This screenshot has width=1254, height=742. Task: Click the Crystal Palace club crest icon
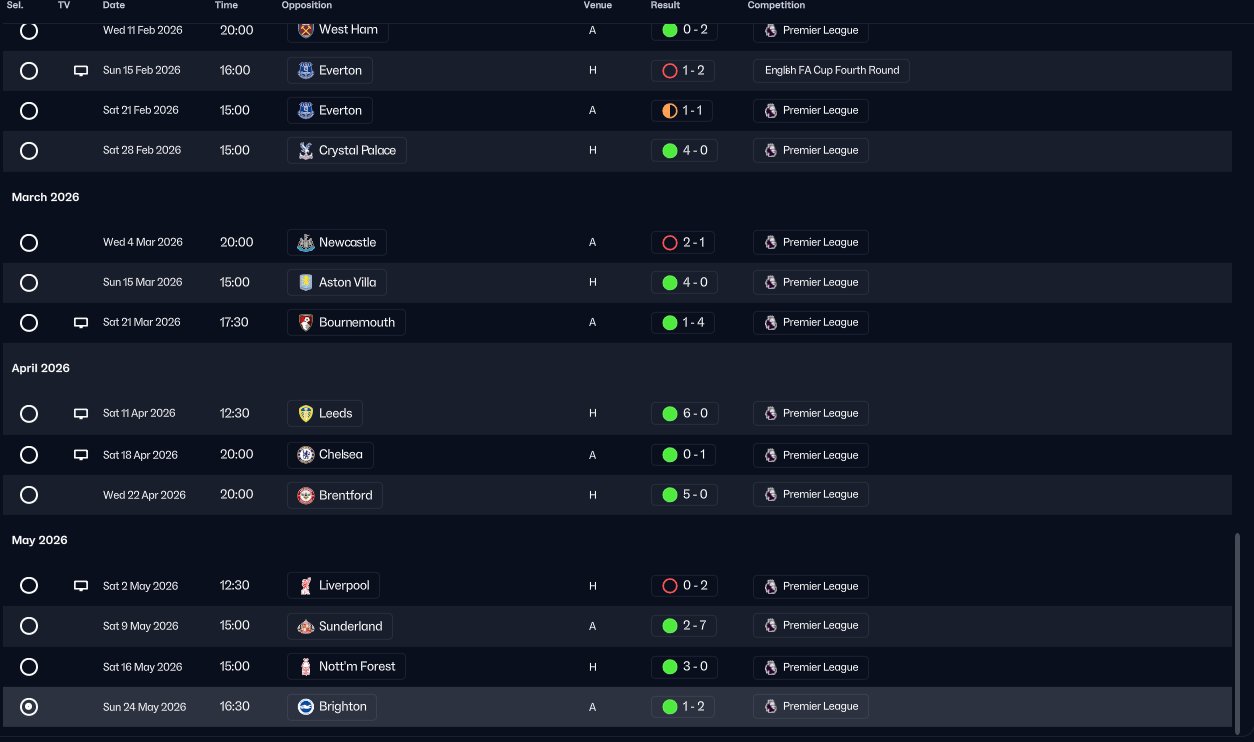tap(306, 151)
